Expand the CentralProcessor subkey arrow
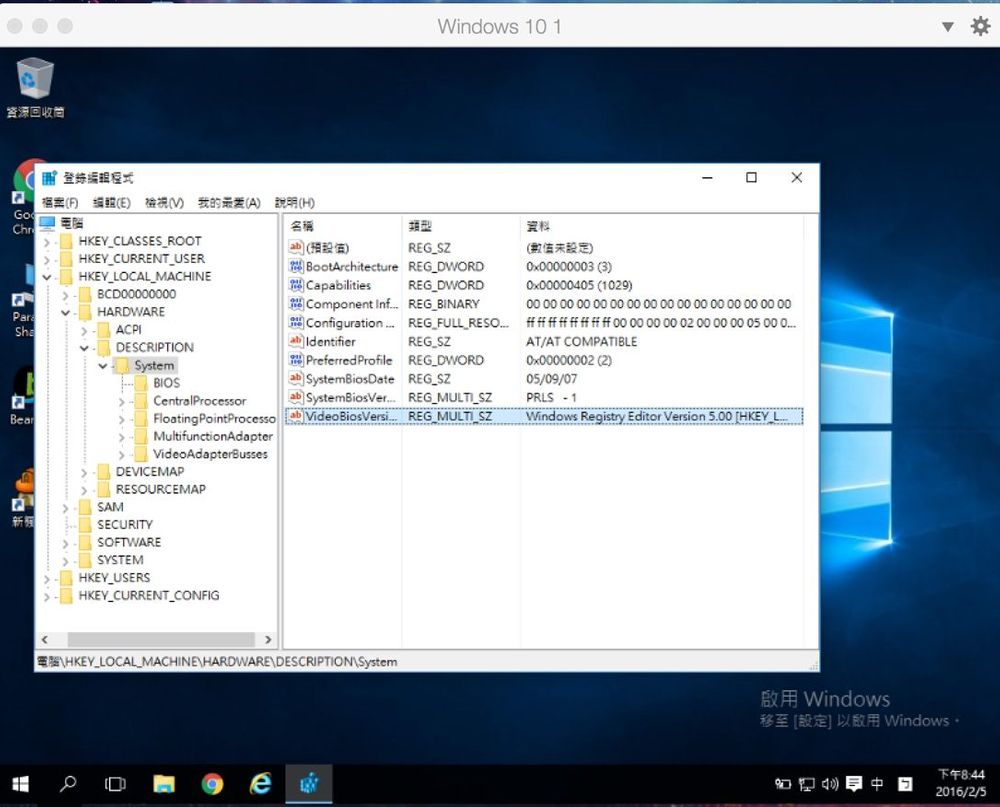The width and height of the screenshot is (1000, 807). click(x=121, y=401)
